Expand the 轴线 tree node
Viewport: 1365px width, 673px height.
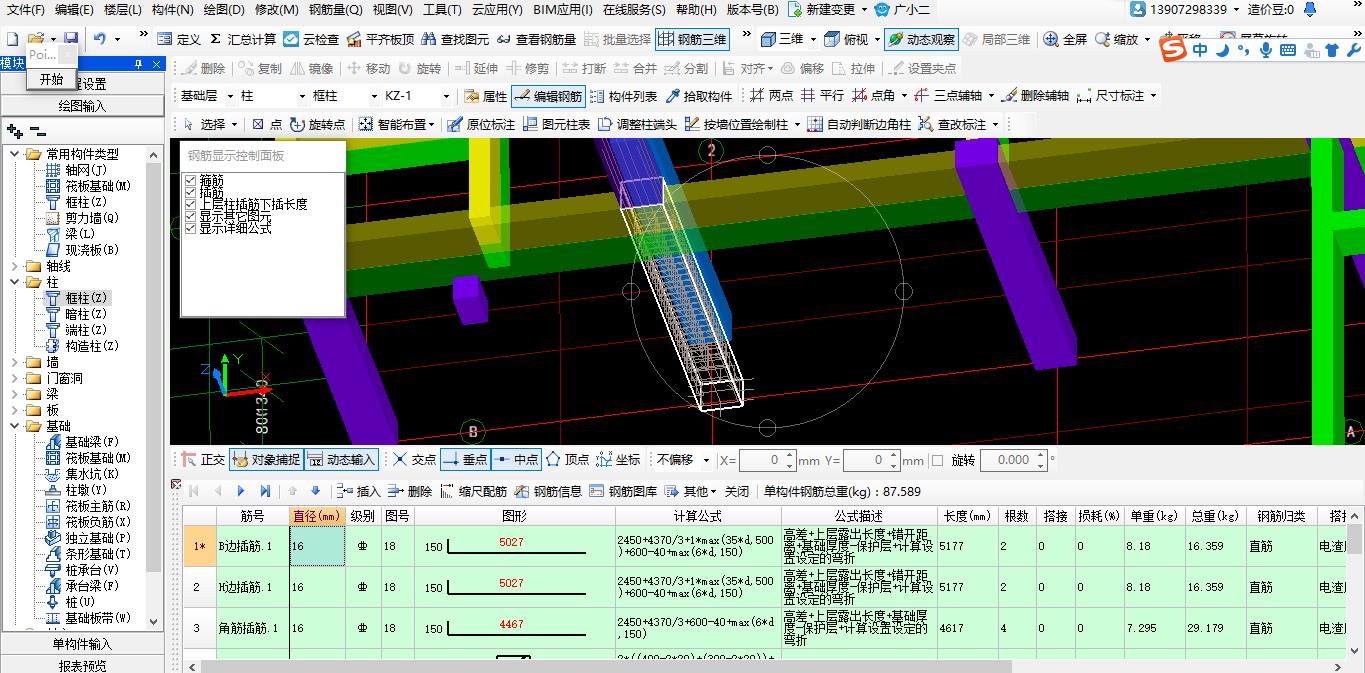click(14, 266)
